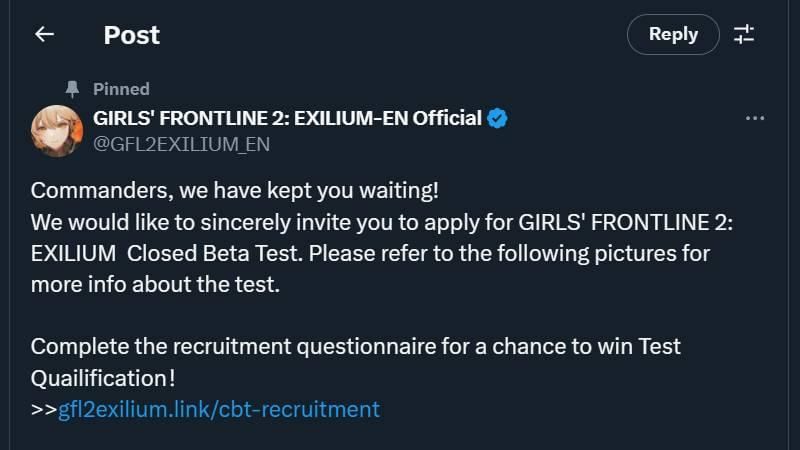Click the word "Quailification!" in the post
Screen dimensions: 800x450
[x=103, y=378]
